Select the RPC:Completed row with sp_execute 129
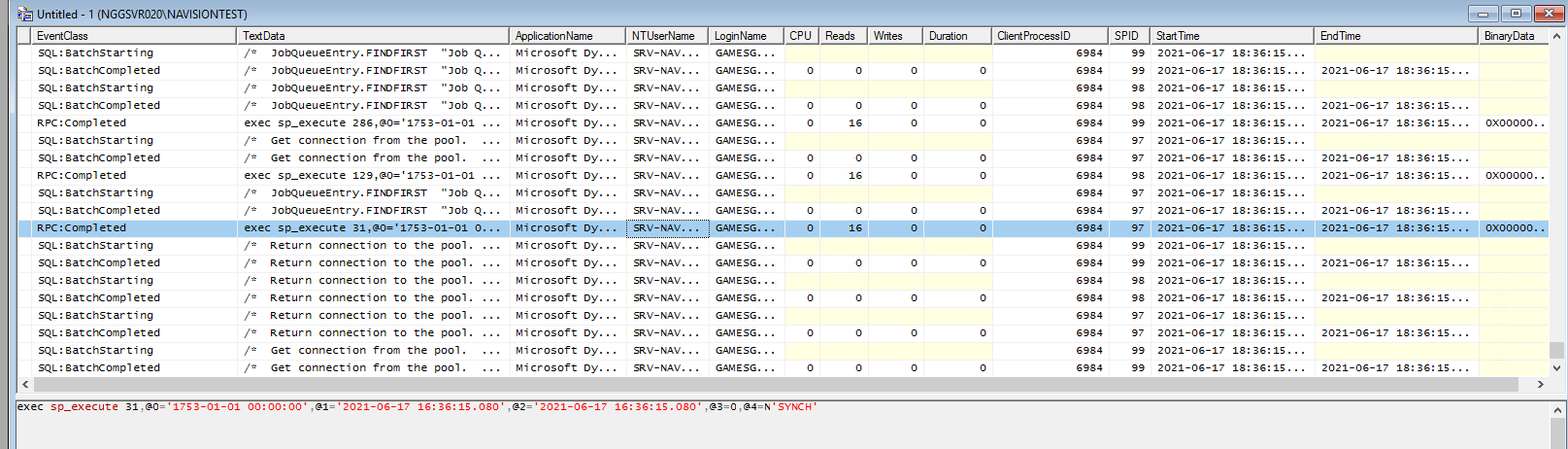The image size is (1568, 449). click(x=373, y=176)
